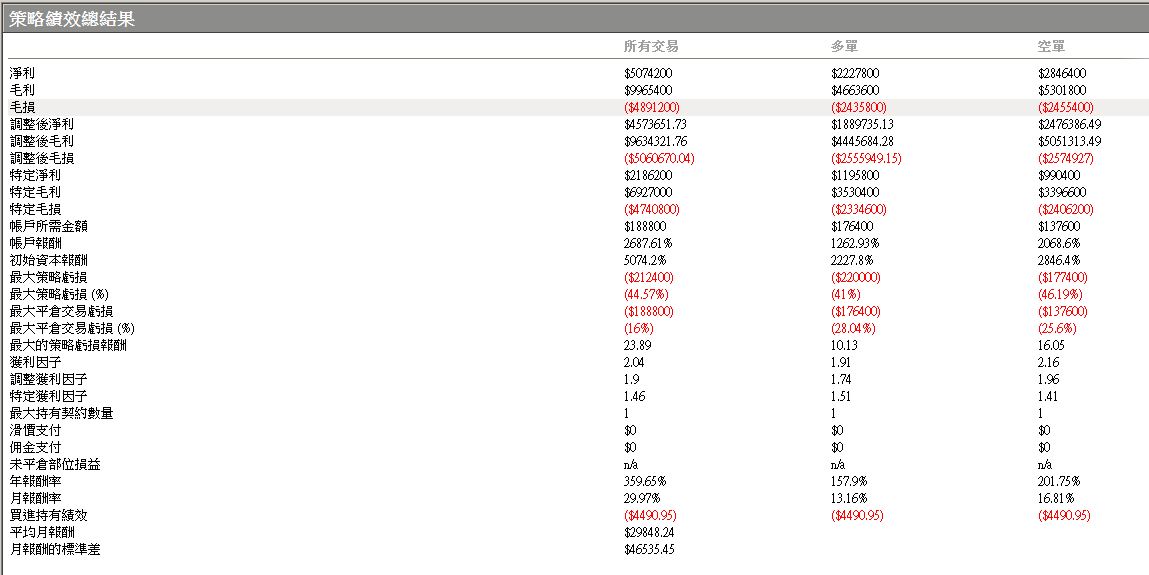Select the 空單 column header
1149x575 pixels.
point(1051,46)
